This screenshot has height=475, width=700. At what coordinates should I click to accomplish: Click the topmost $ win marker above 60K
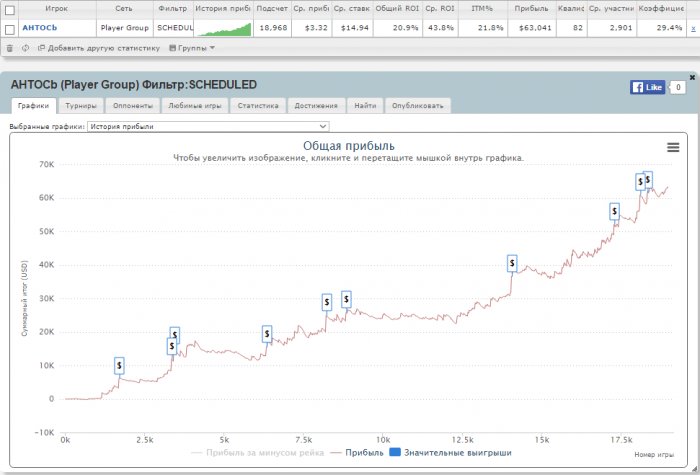coord(648,179)
